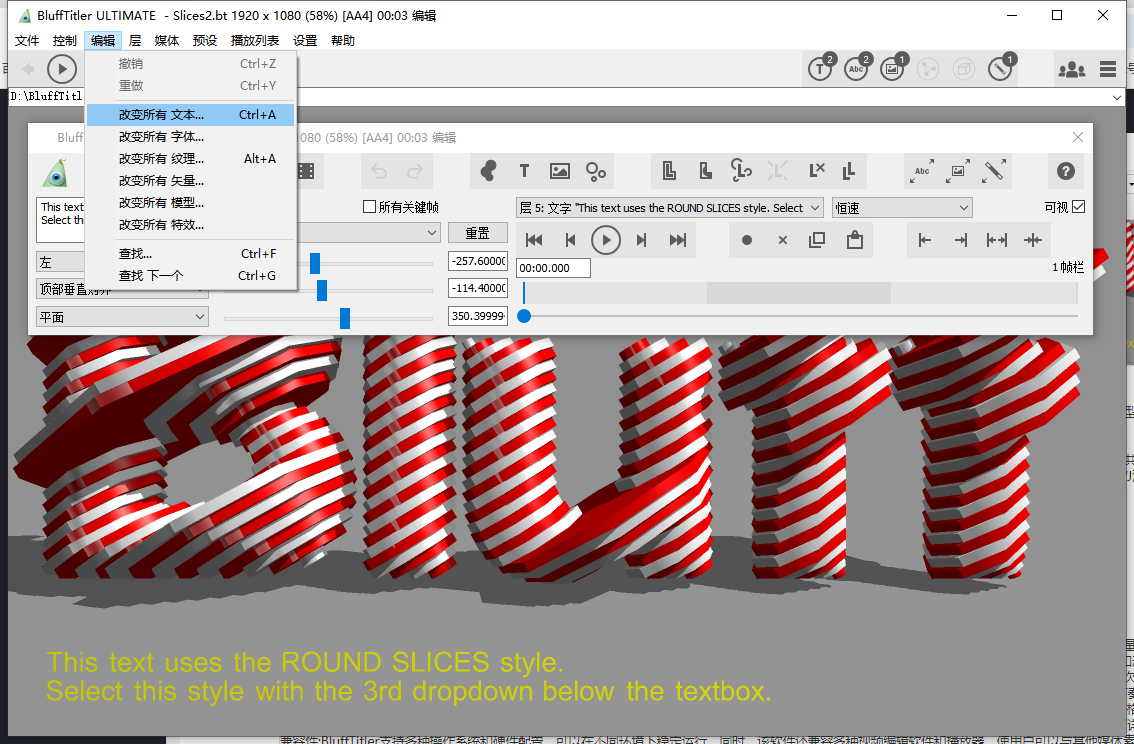Choose 查找... menu entry
The height and width of the screenshot is (744, 1134).
click(190, 254)
